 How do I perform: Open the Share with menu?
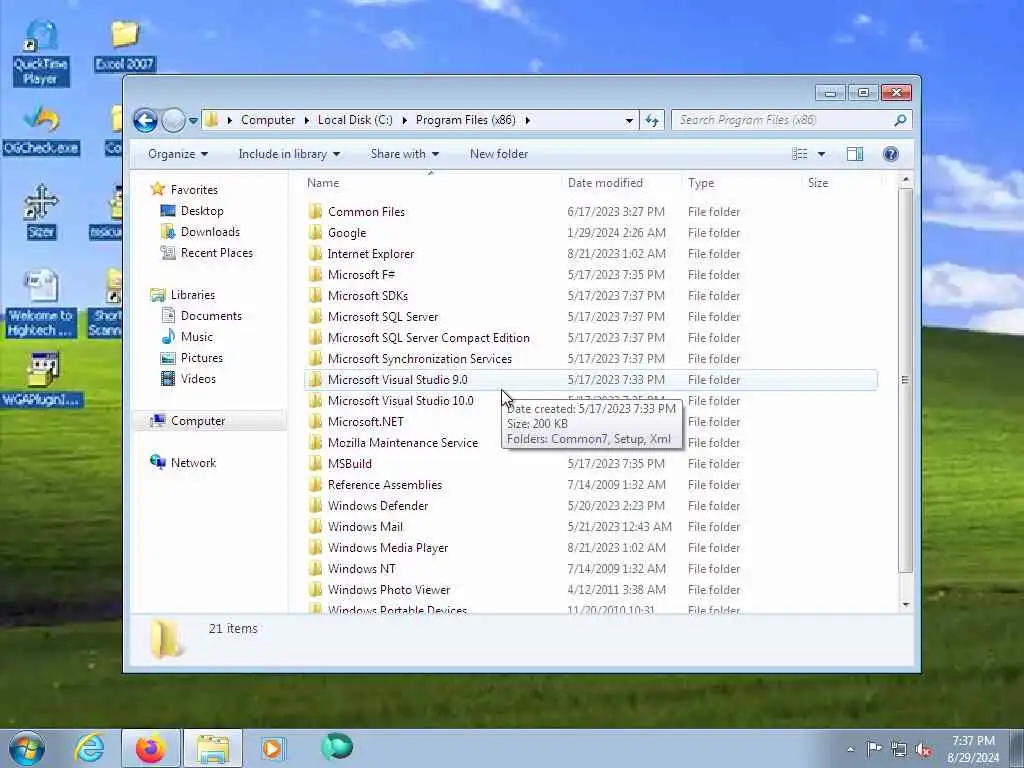point(405,154)
